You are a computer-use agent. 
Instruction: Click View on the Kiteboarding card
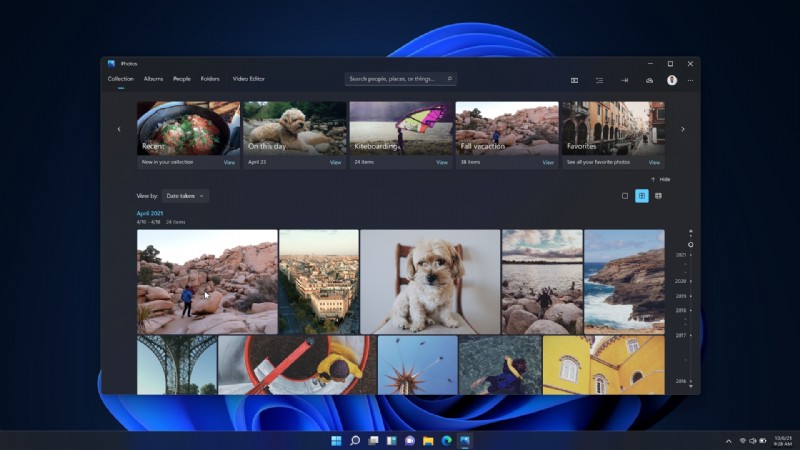click(x=442, y=162)
